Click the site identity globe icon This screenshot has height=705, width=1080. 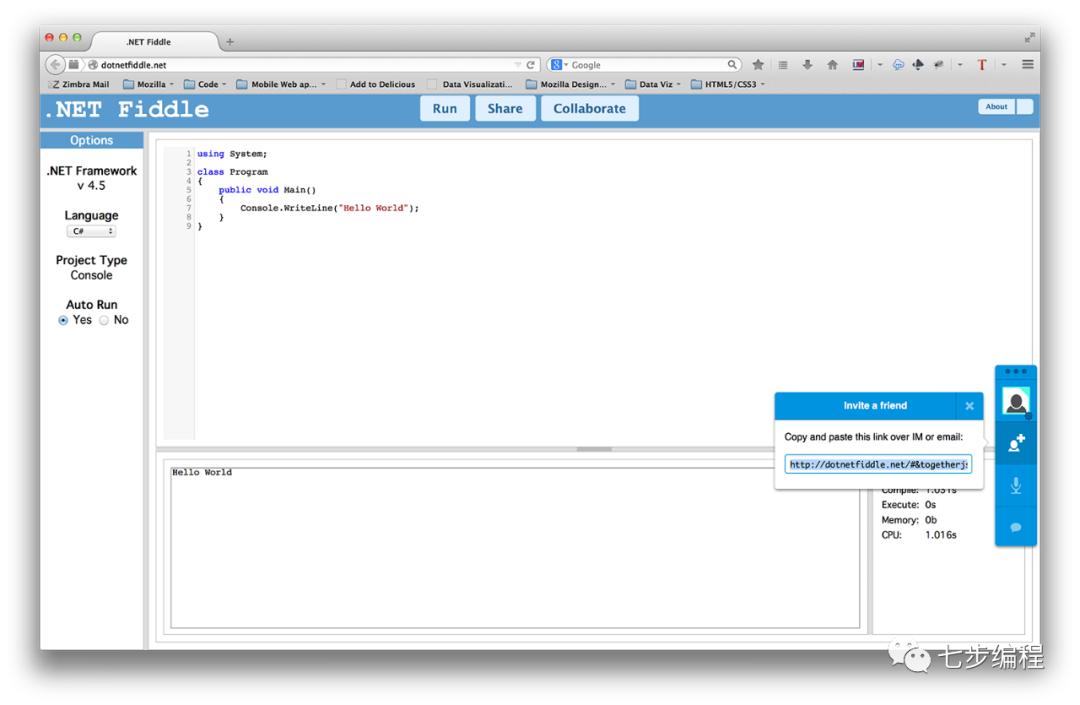(x=93, y=65)
